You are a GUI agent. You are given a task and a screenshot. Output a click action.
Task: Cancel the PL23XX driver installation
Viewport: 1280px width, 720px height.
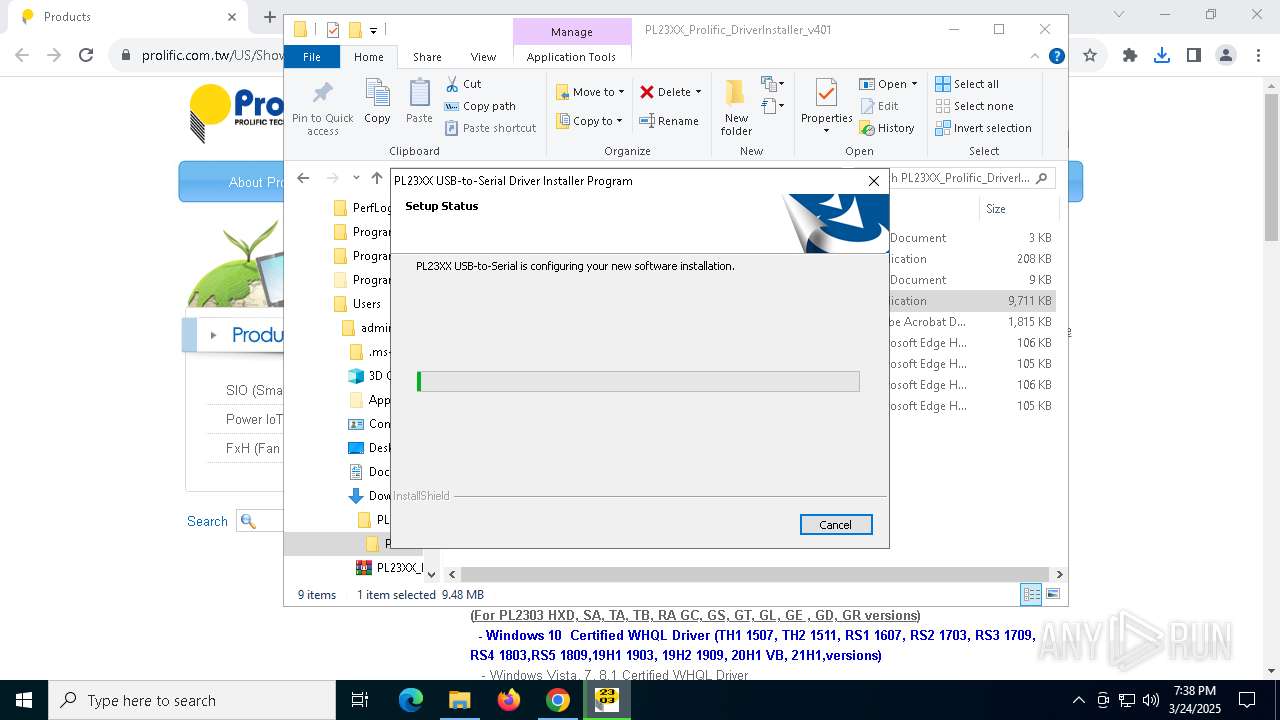coord(836,524)
